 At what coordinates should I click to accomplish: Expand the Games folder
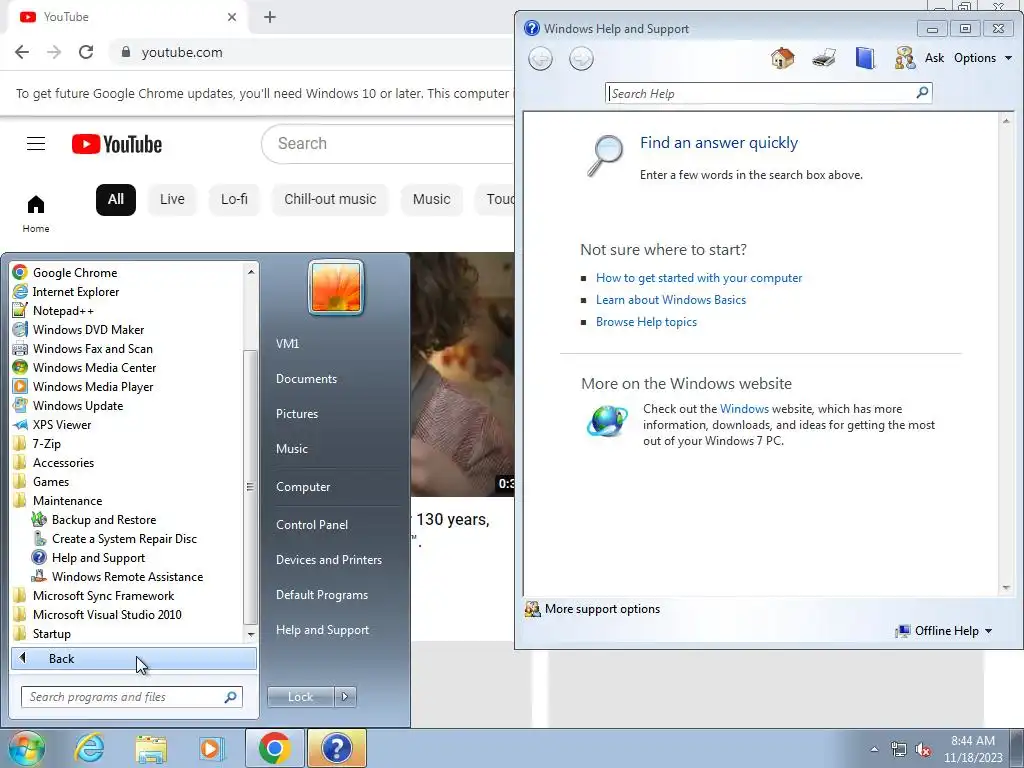click(50, 481)
